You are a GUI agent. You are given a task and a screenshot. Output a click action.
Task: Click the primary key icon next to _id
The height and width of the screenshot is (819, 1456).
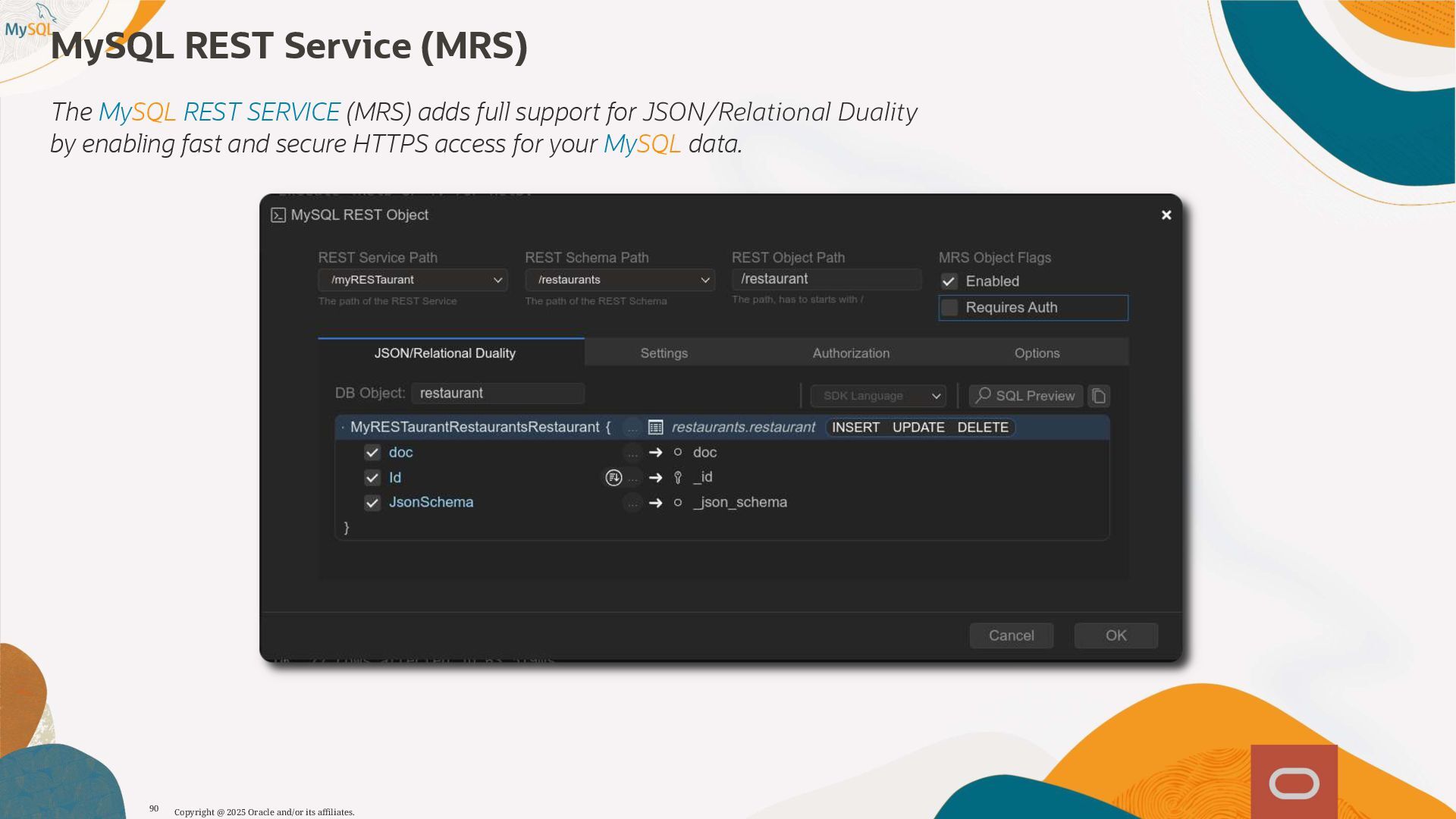pyautogui.click(x=678, y=478)
